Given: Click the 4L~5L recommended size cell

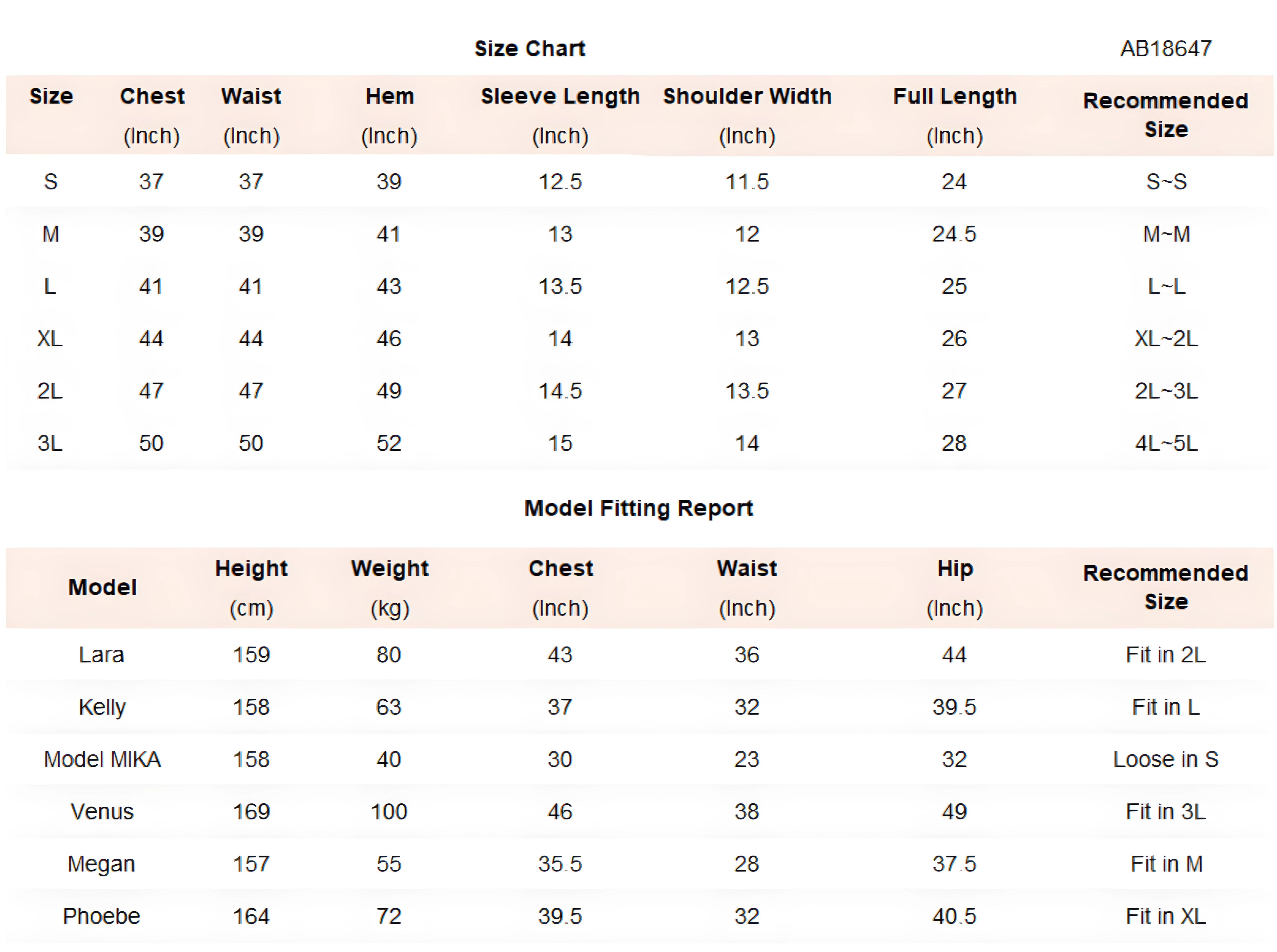Looking at the screenshot, I should tap(1166, 443).
